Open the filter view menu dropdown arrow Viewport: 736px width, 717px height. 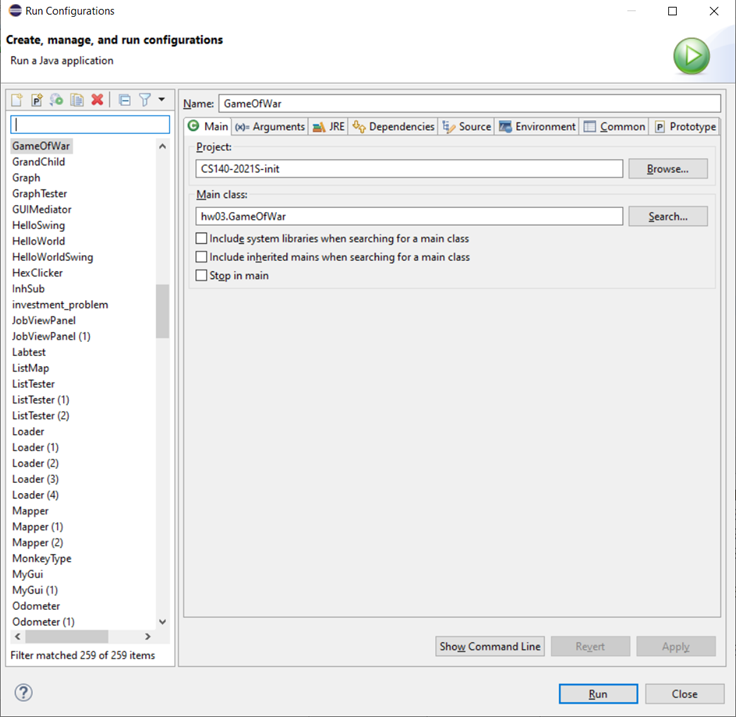(161, 100)
